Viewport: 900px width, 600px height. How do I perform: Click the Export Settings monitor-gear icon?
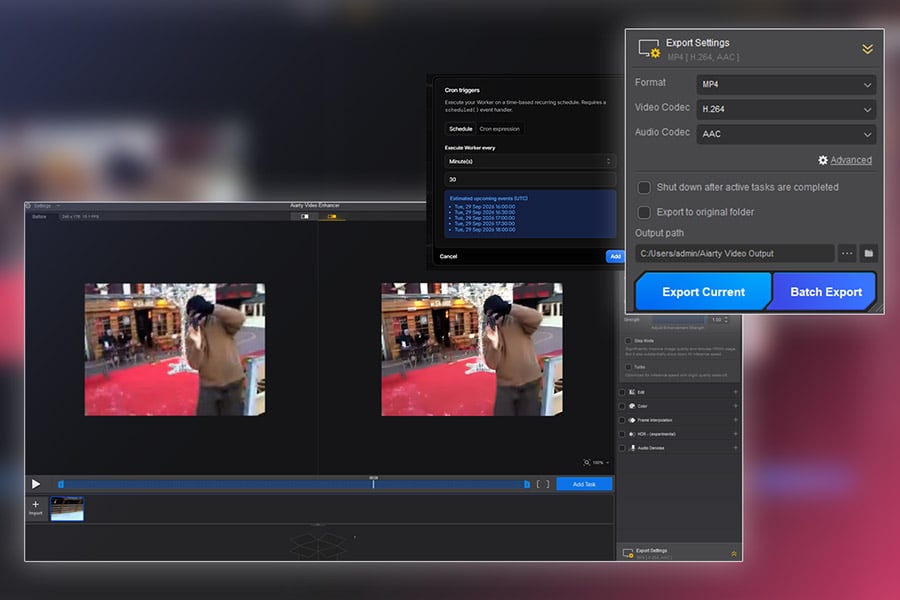pos(649,49)
